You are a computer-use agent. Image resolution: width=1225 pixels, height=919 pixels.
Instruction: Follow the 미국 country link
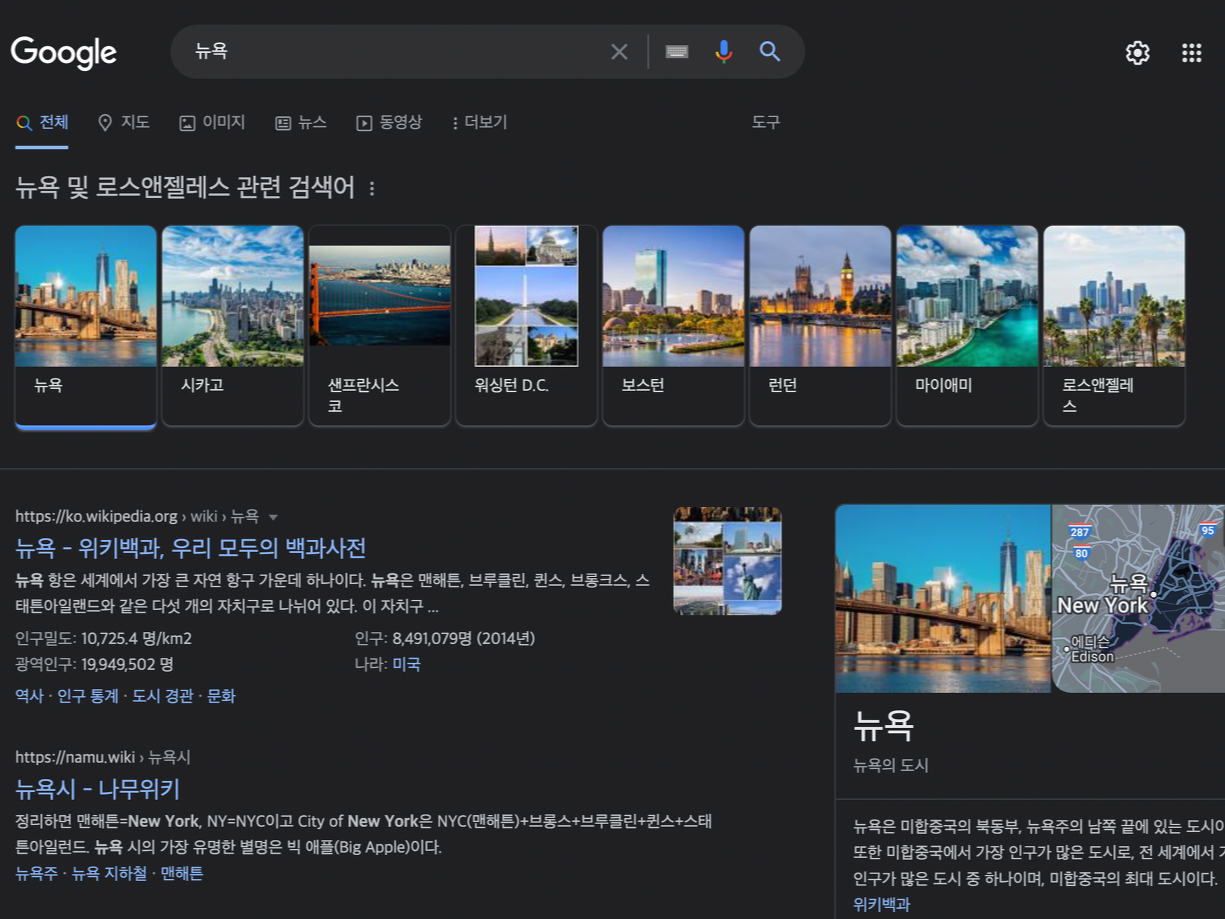(407, 664)
